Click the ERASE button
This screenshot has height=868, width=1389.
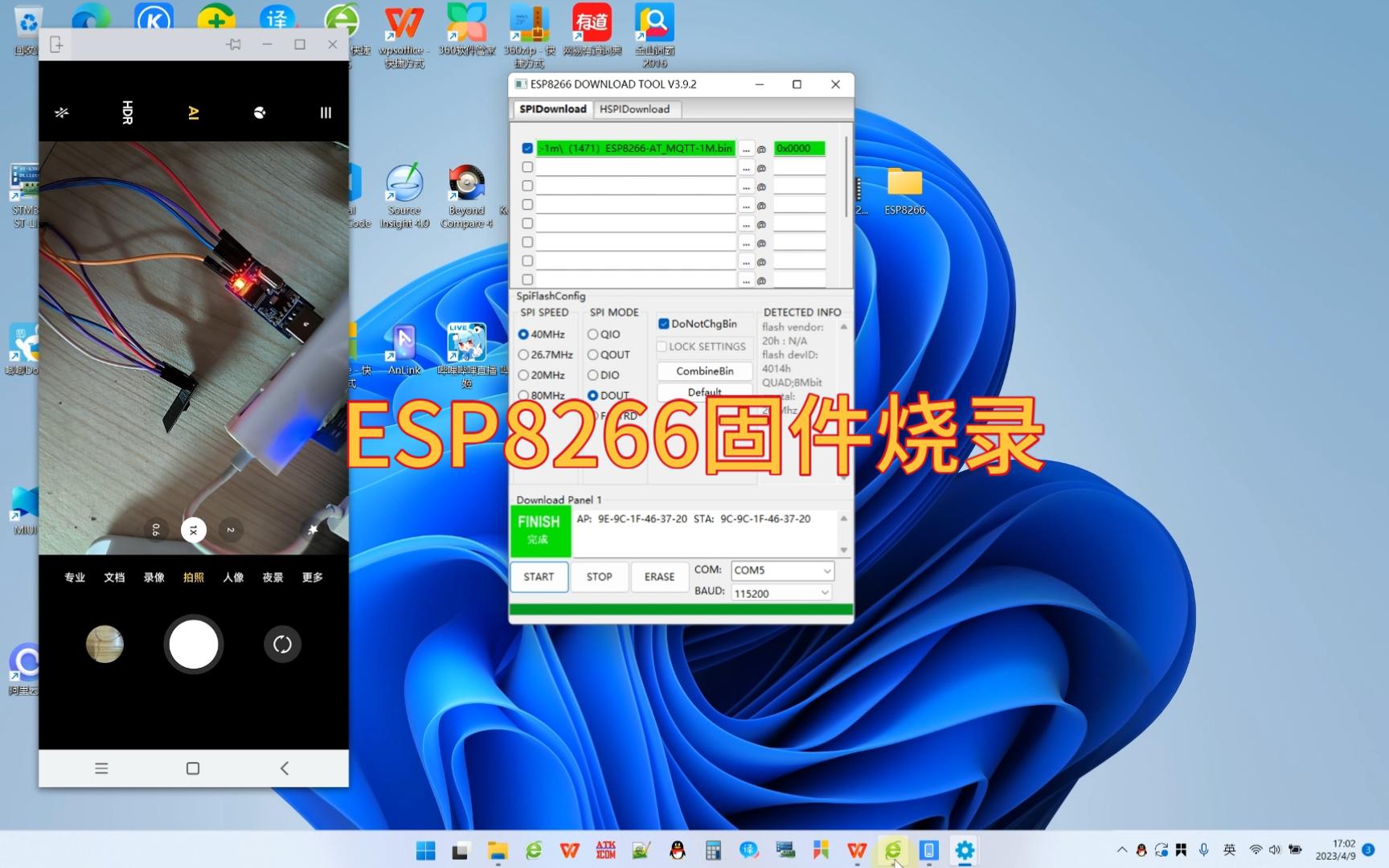coord(659,577)
